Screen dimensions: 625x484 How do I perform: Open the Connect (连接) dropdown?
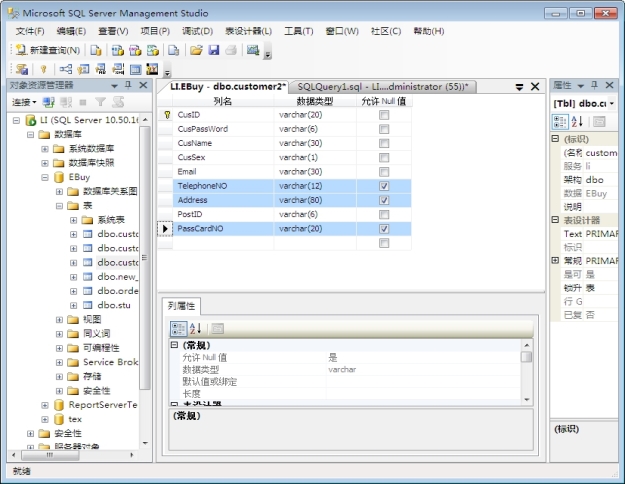pyautogui.click(x=24, y=102)
